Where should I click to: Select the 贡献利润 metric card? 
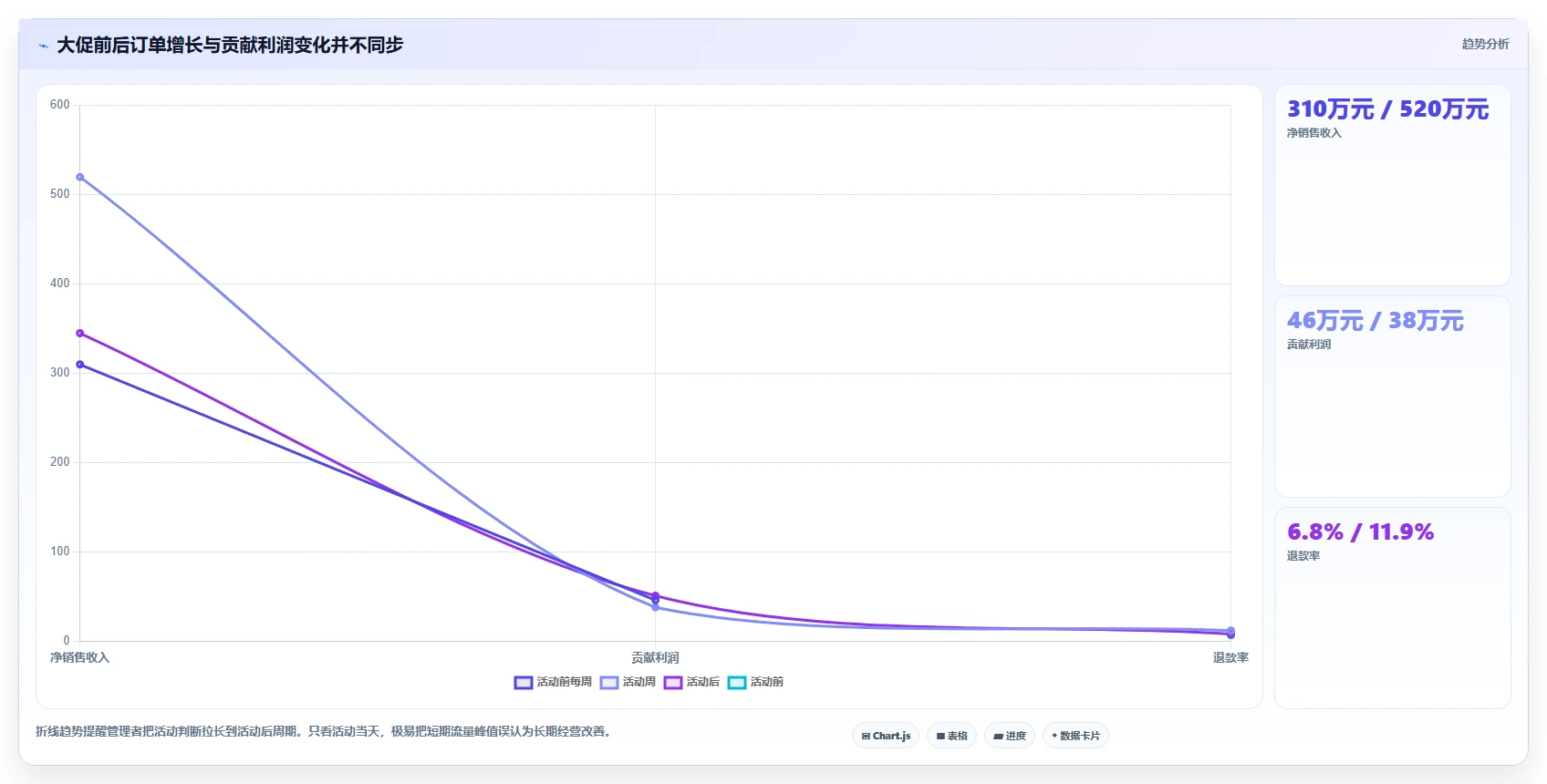pos(1392,397)
